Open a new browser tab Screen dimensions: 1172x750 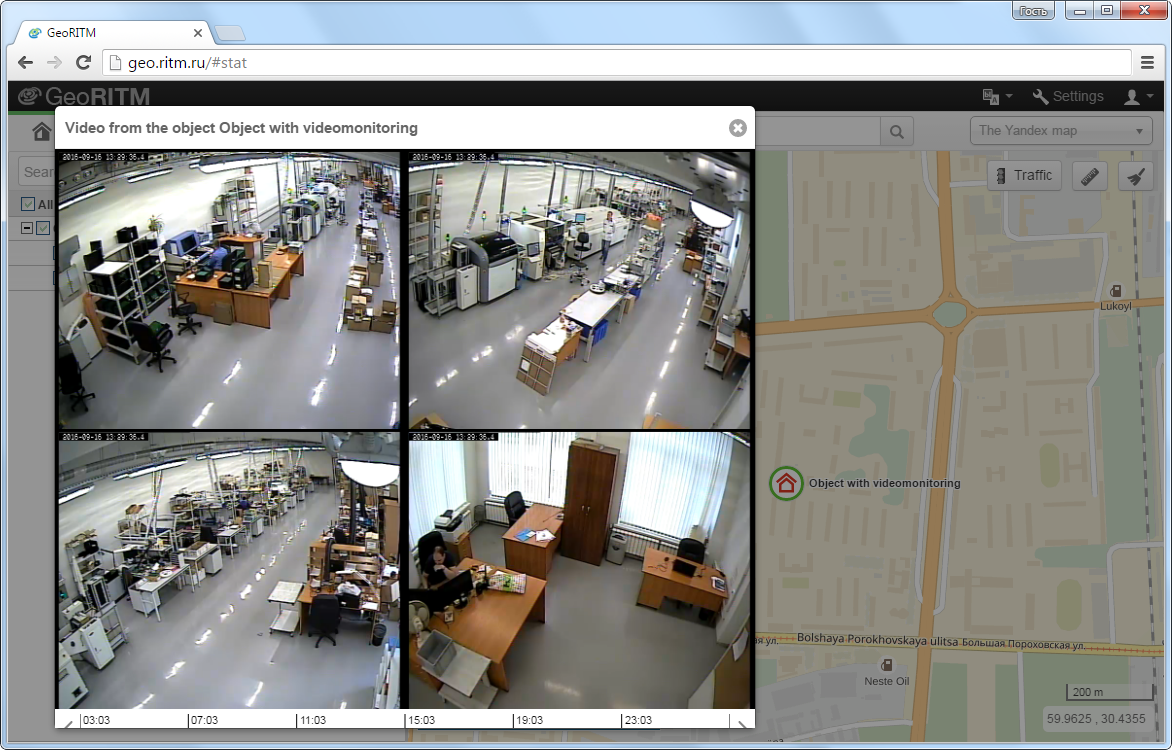(x=229, y=33)
